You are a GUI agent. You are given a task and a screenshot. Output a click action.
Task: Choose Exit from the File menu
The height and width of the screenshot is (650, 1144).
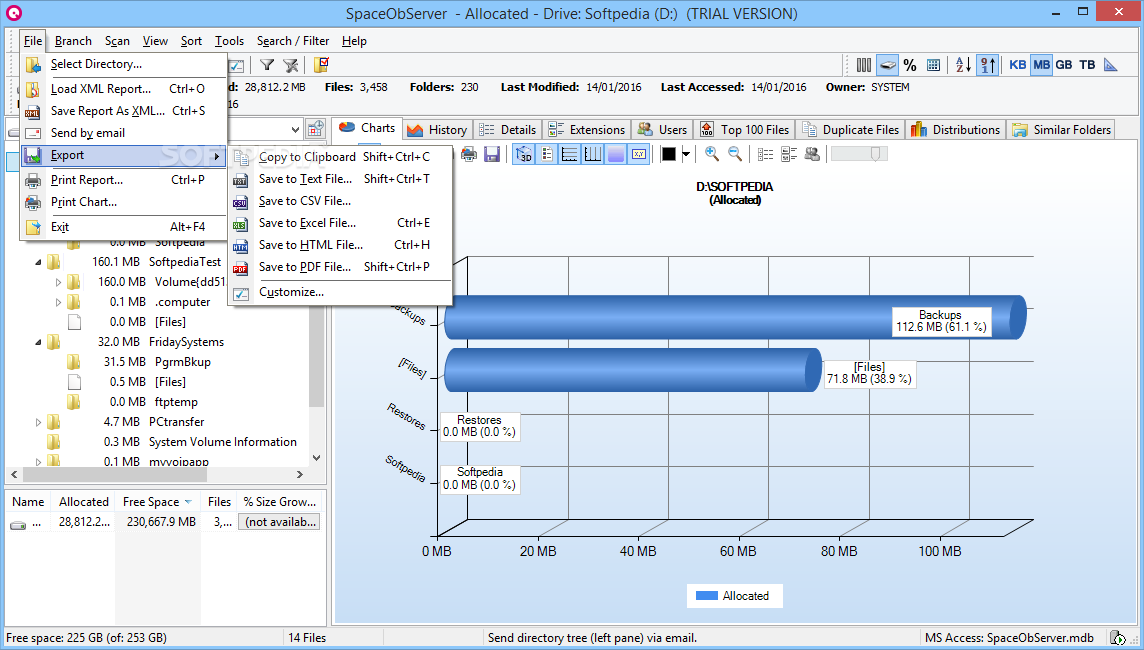tap(124, 227)
